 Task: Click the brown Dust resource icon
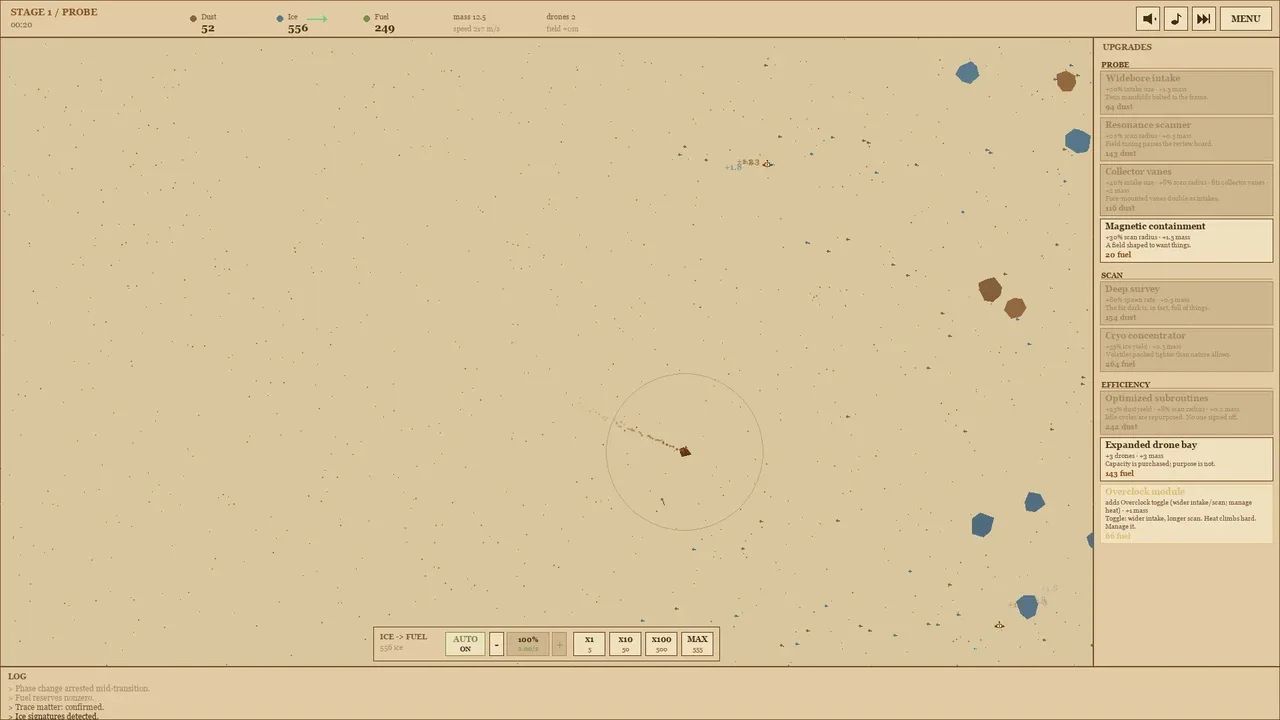[x=193, y=18]
